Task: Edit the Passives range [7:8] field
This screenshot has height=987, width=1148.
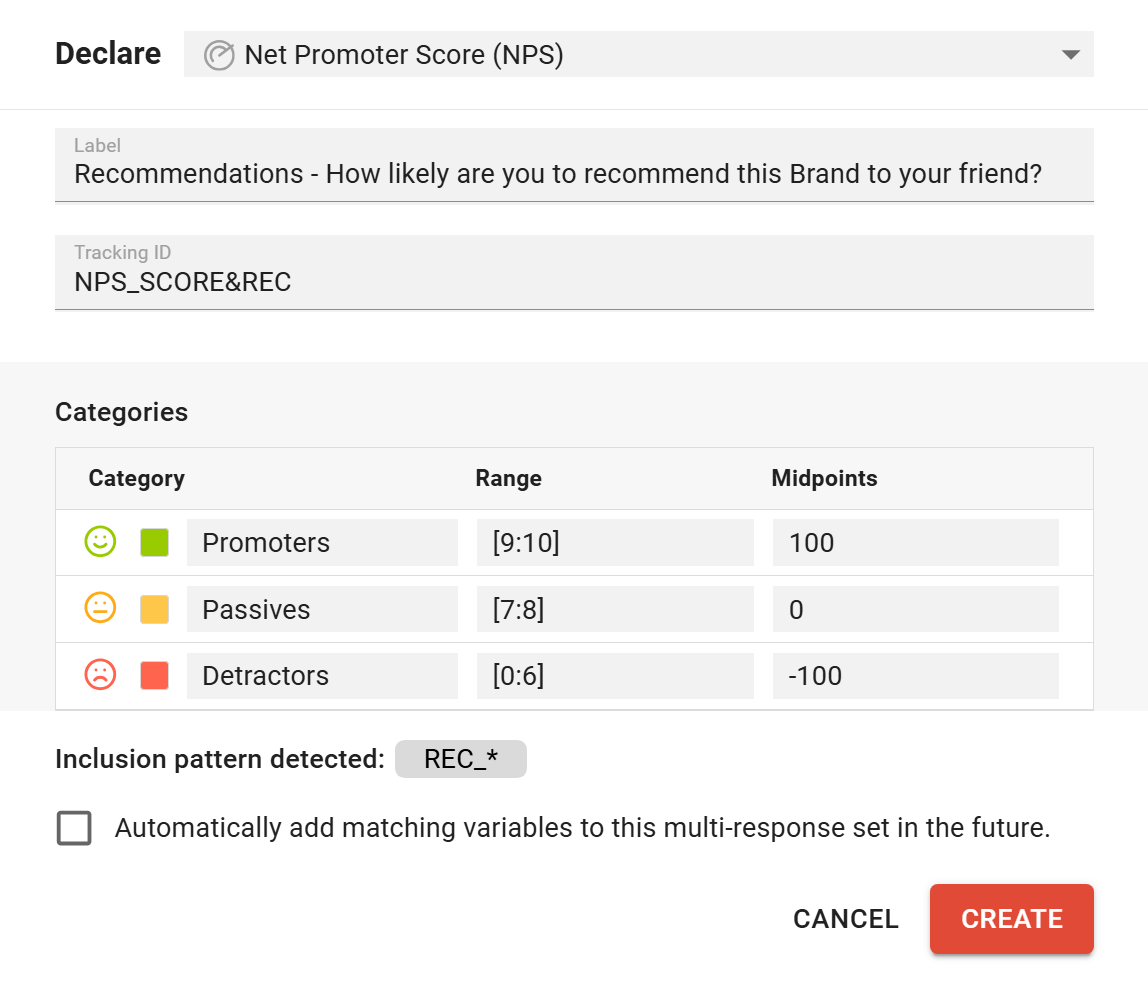Action: point(615,609)
